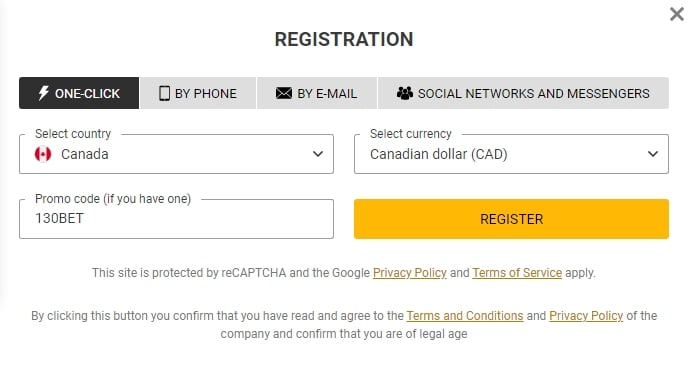This screenshot has height=377, width=692.
Task: Expand the country dropdown chevron
Action: (x=318, y=154)
